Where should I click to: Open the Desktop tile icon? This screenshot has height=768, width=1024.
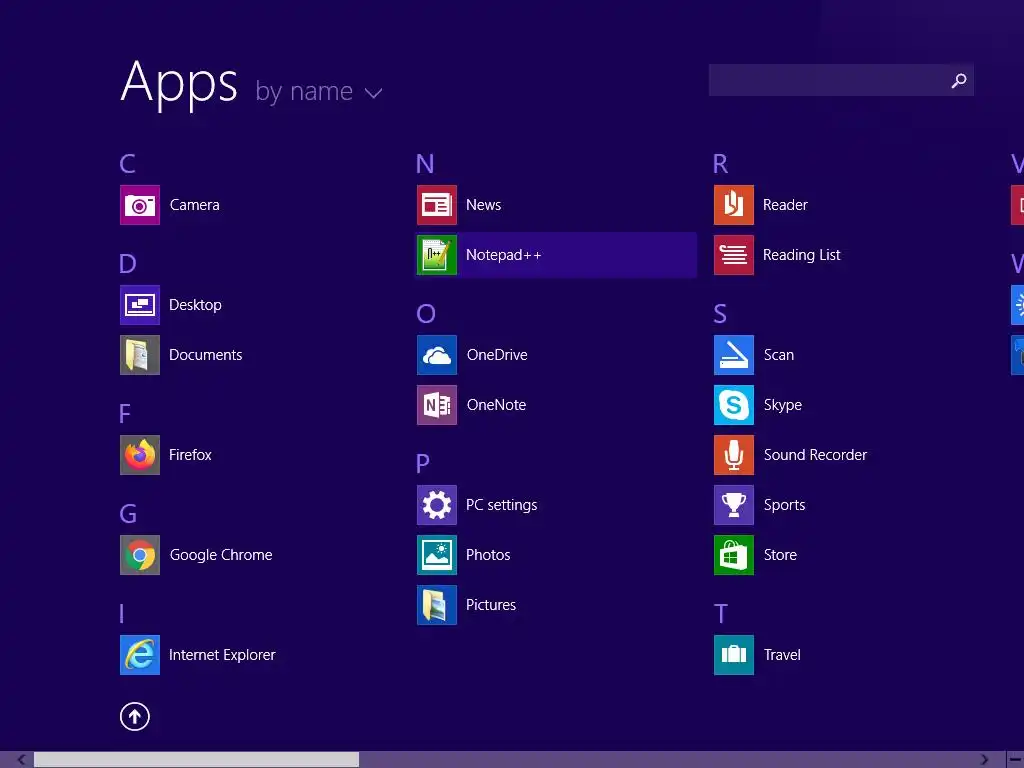click(140, 305)
